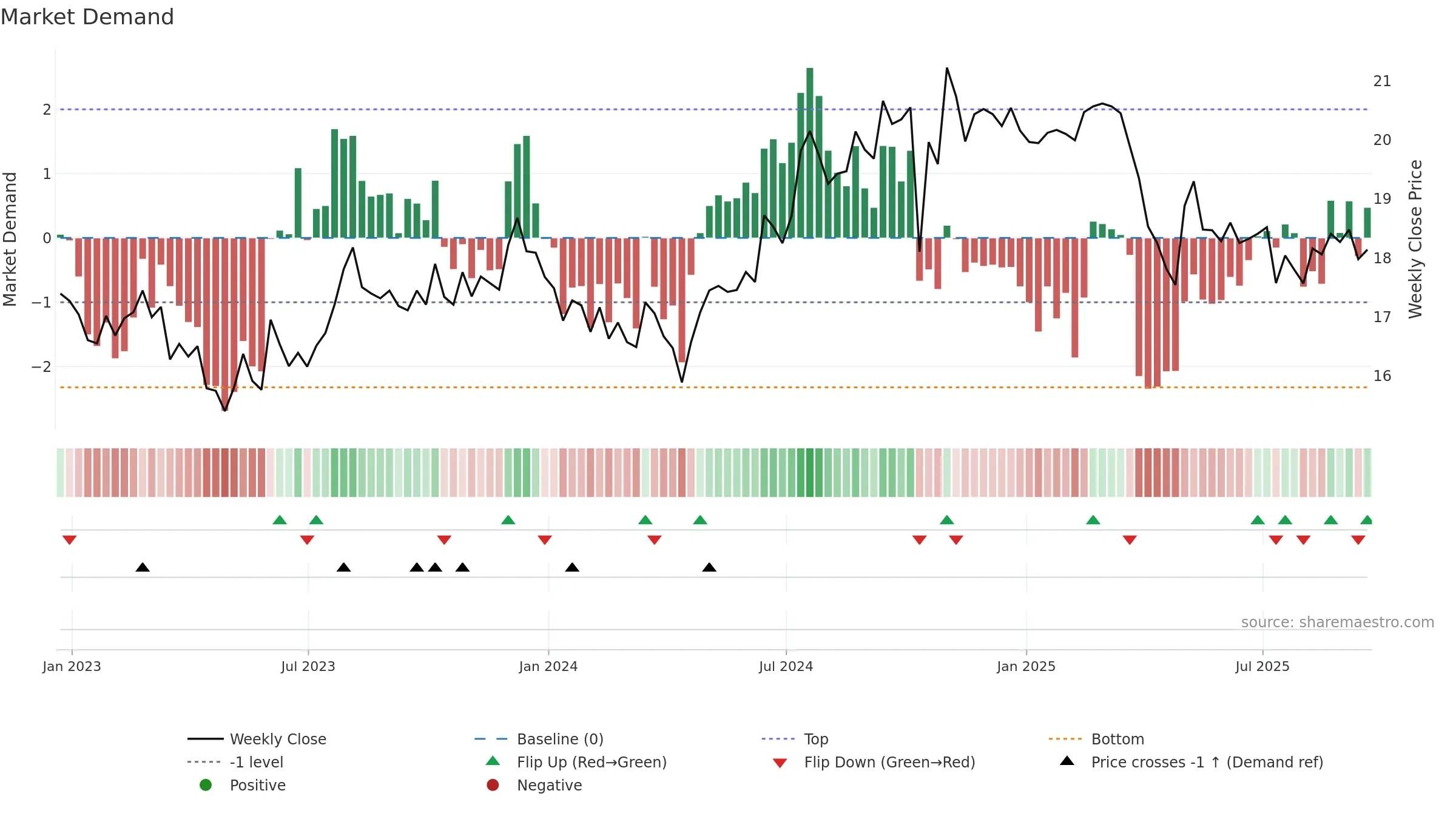Click the source: sharemaestro.com text
Viewport: 1456px width, 819px height.
pyautogui.click(x=1337, y=622)
